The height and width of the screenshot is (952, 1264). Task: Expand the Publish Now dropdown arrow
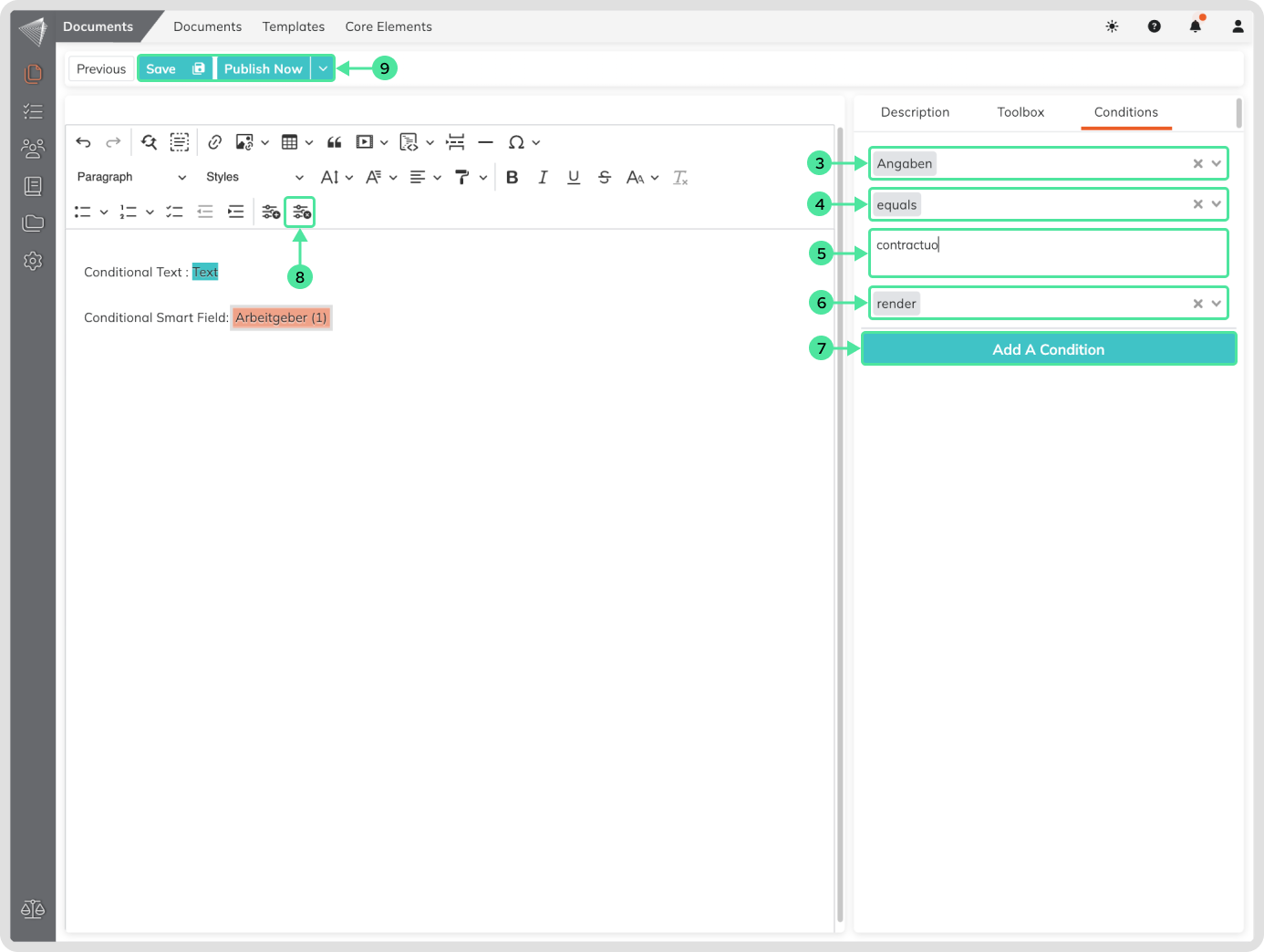323,68
